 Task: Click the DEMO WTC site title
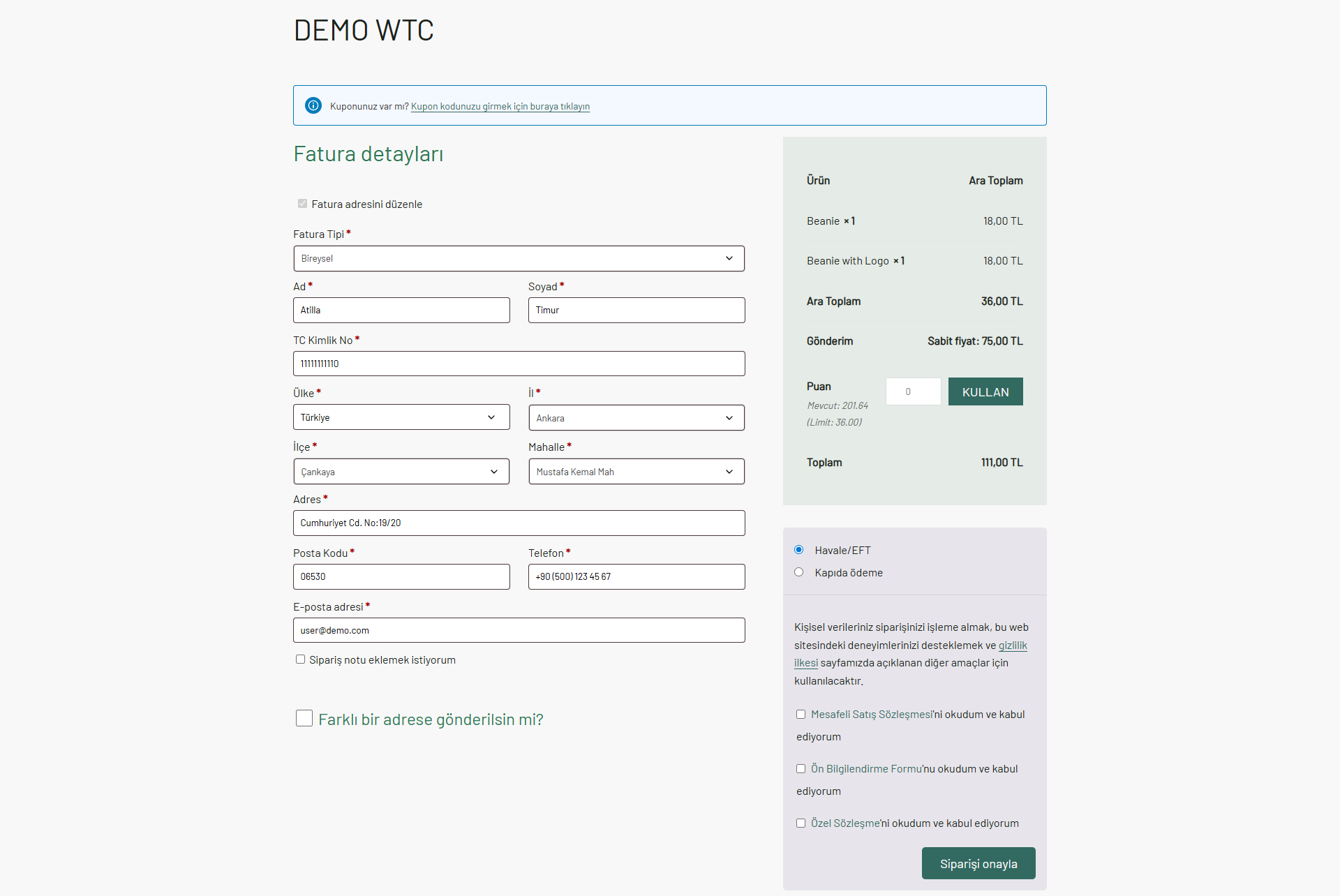364,31
